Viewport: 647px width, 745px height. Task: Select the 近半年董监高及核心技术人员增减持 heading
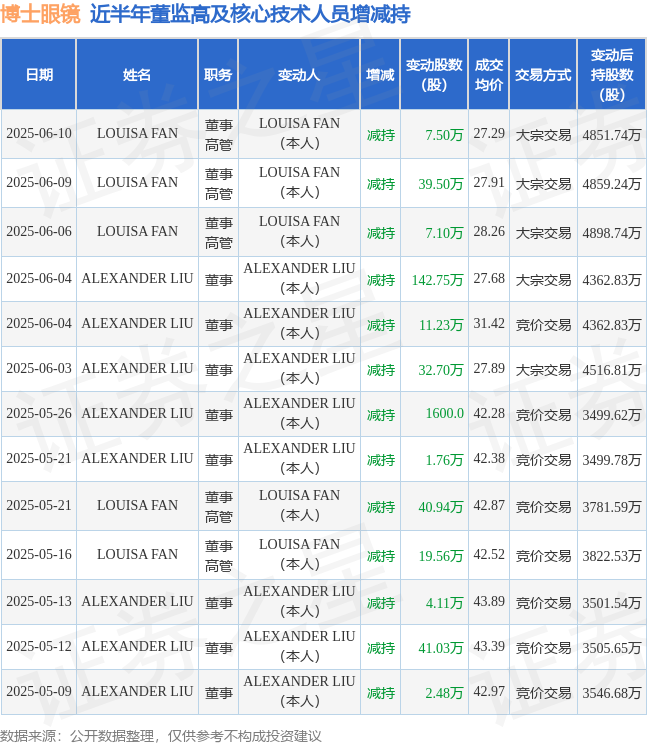[250, 14]
